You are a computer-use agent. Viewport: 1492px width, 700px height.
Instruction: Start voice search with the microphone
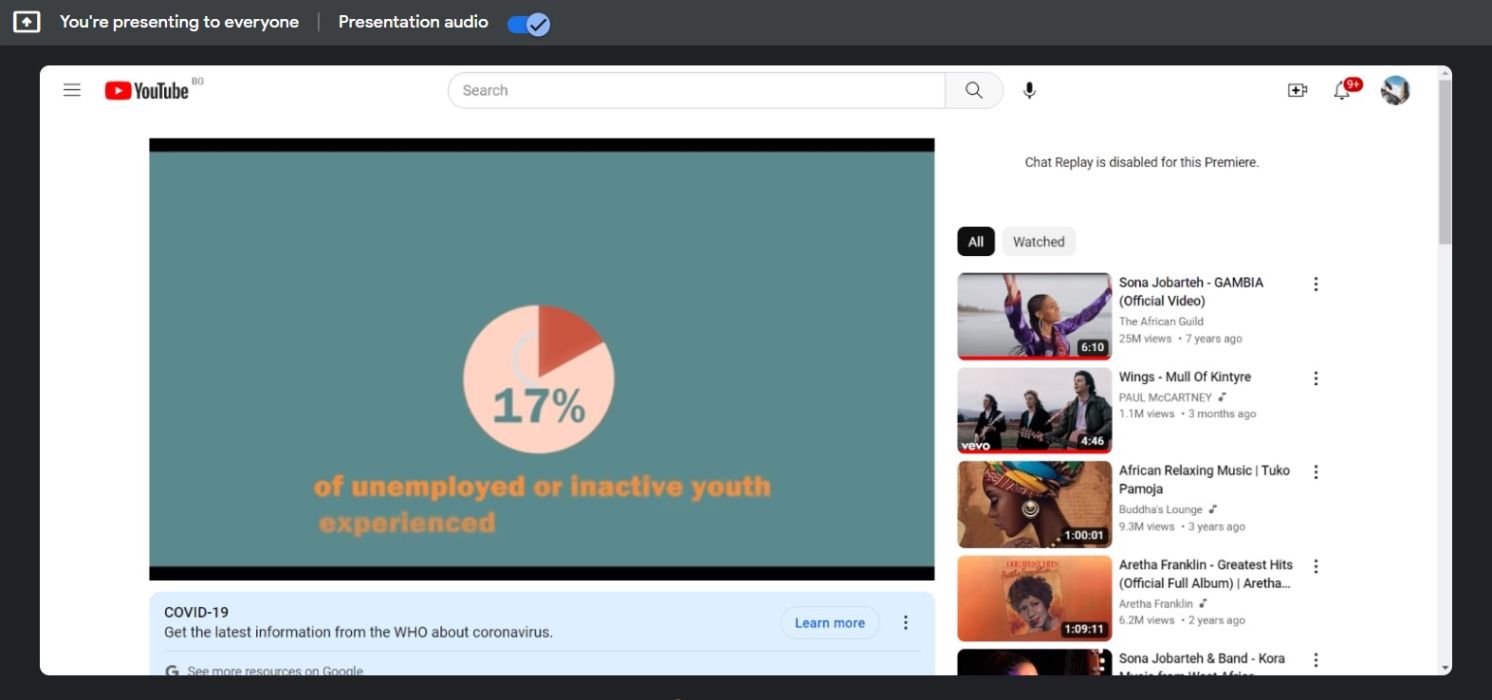click(x=1029, y=91)
